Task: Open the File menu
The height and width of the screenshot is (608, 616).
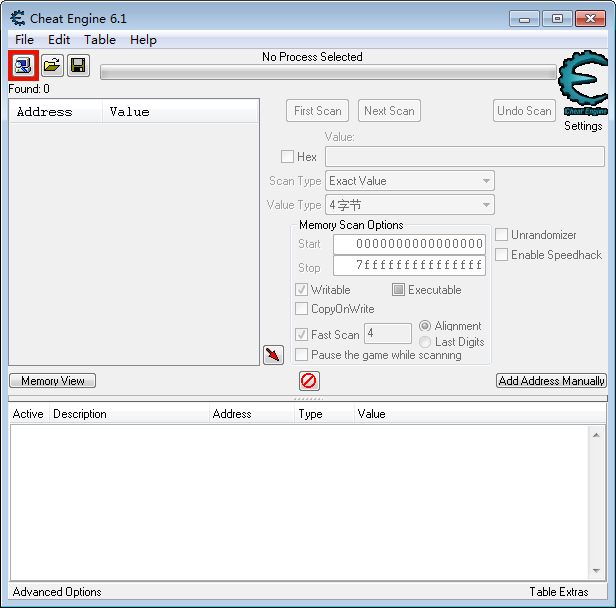Action: pos(24,40)
